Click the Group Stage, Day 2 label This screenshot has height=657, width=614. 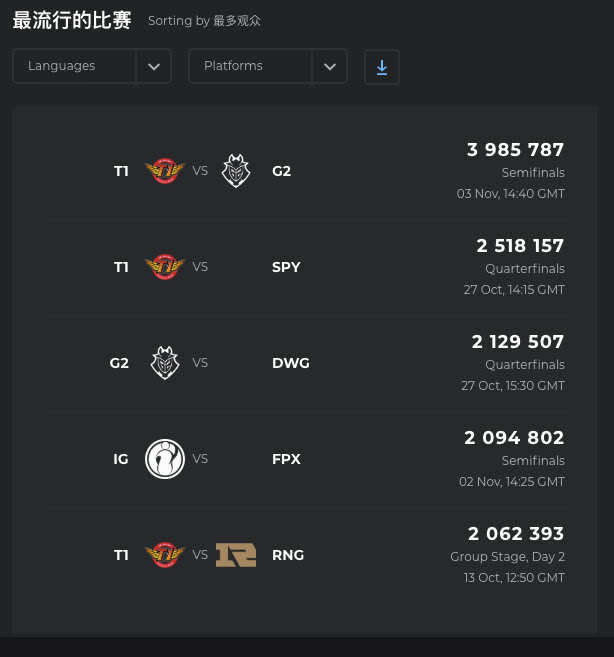click(508, 557)
